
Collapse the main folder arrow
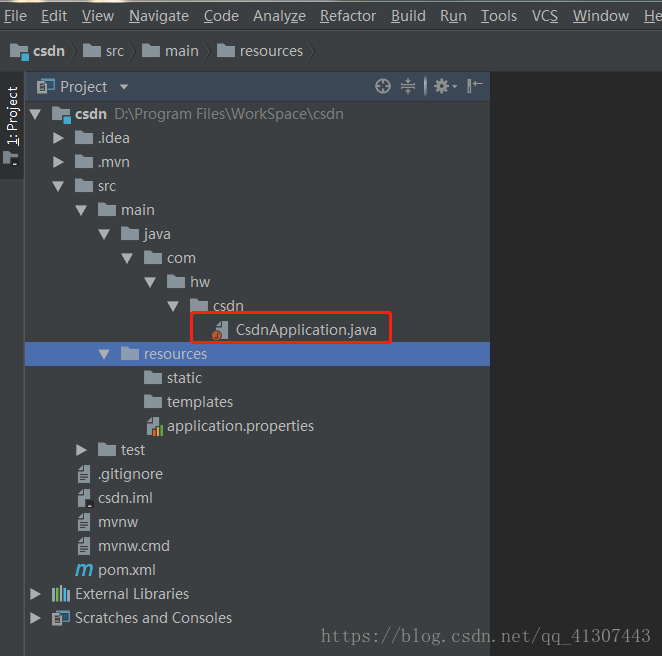pyautogui.click(x=81, y=210)
